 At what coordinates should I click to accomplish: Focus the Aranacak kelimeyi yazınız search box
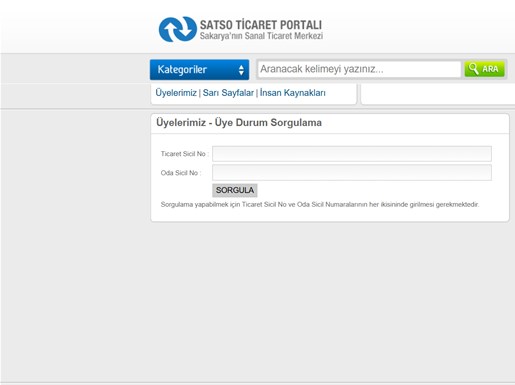(x=359, y=69)
